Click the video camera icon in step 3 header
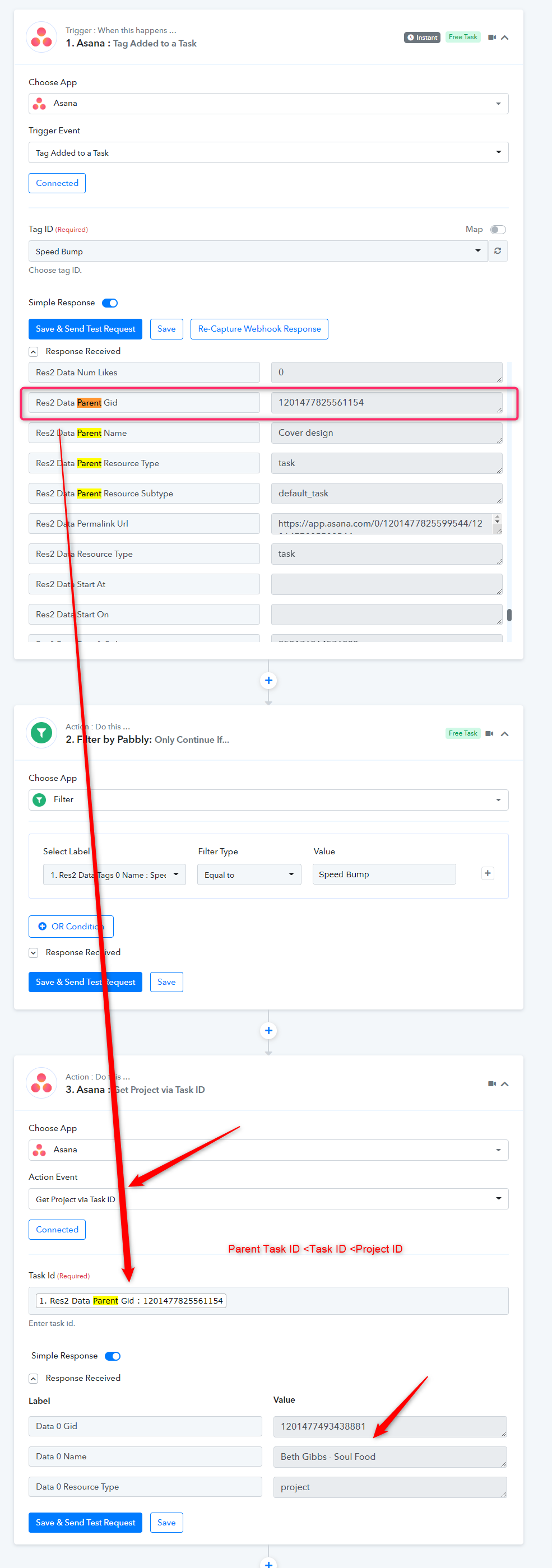Image resolution: width=552 pixels, height=1568 pixels. pos(491,1083)
